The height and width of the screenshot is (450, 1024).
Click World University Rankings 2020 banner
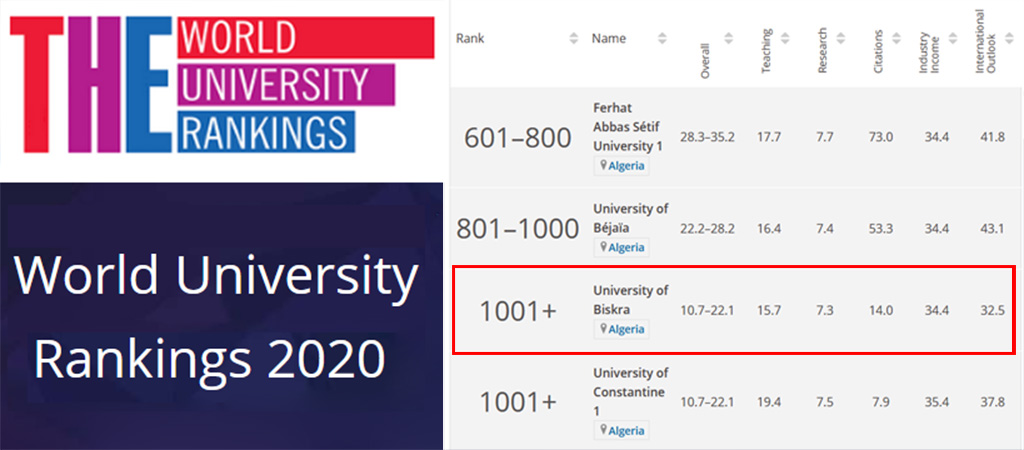coord(221,316)
